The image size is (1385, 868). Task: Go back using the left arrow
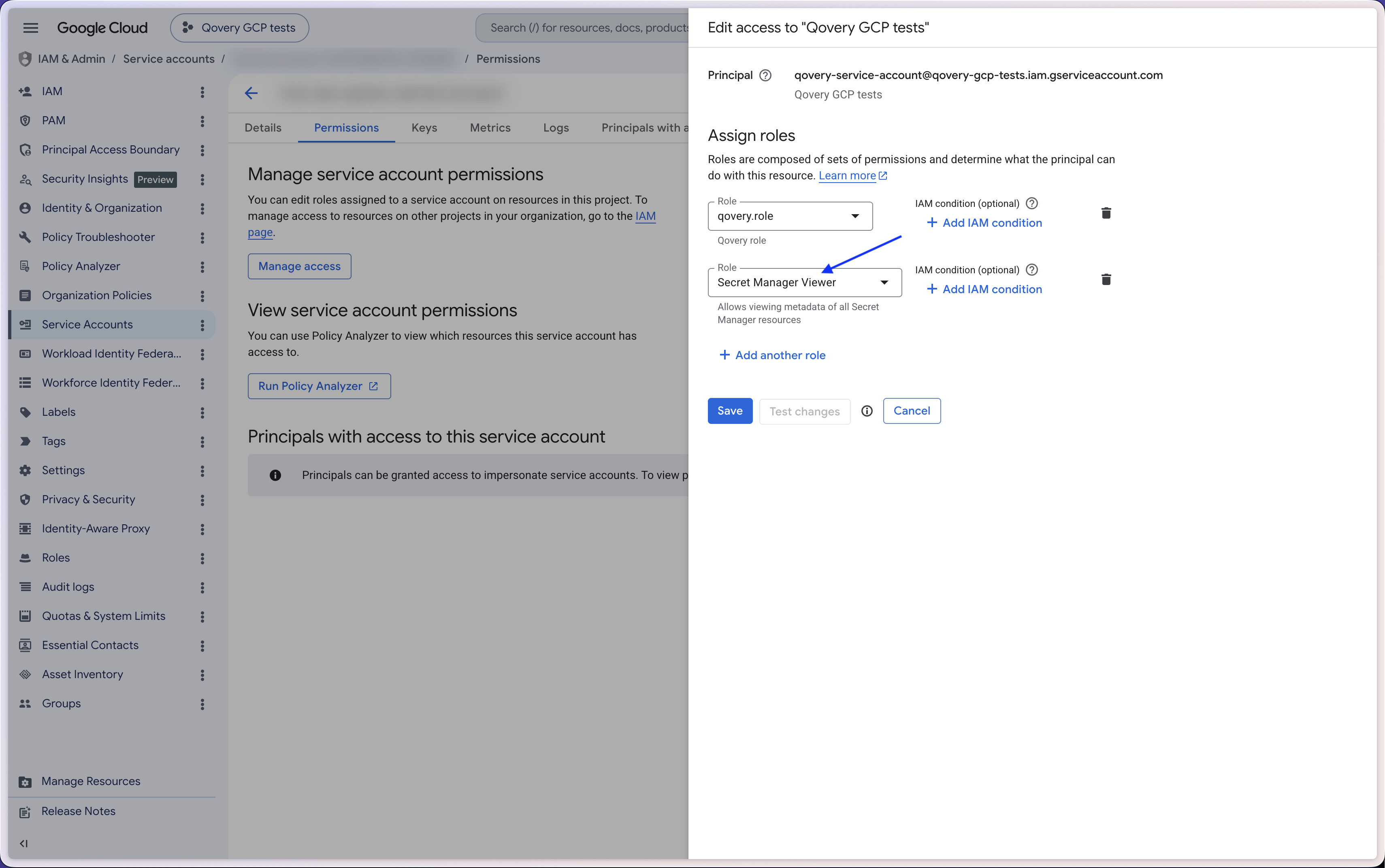pyautogui.click(x=251, y=93)
